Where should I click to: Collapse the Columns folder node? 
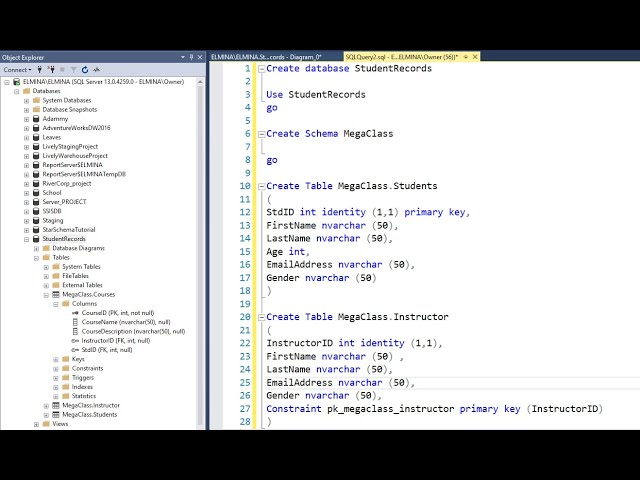pos(56,304)
